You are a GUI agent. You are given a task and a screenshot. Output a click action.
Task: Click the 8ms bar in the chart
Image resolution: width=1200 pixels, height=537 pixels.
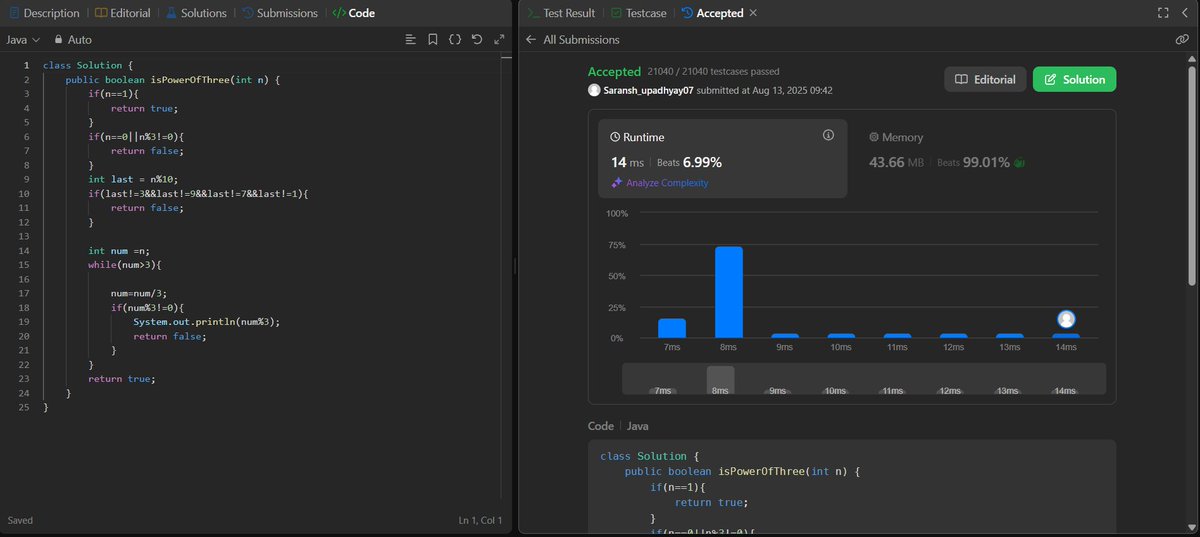click(729, 292)
